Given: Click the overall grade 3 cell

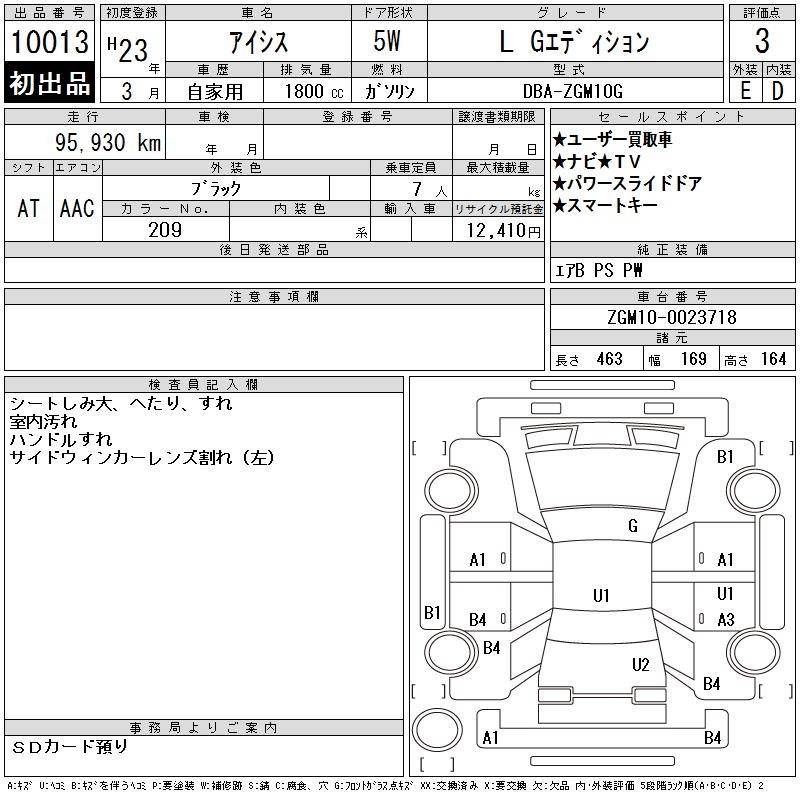Looking at the screenshot, I should [762, 41].
